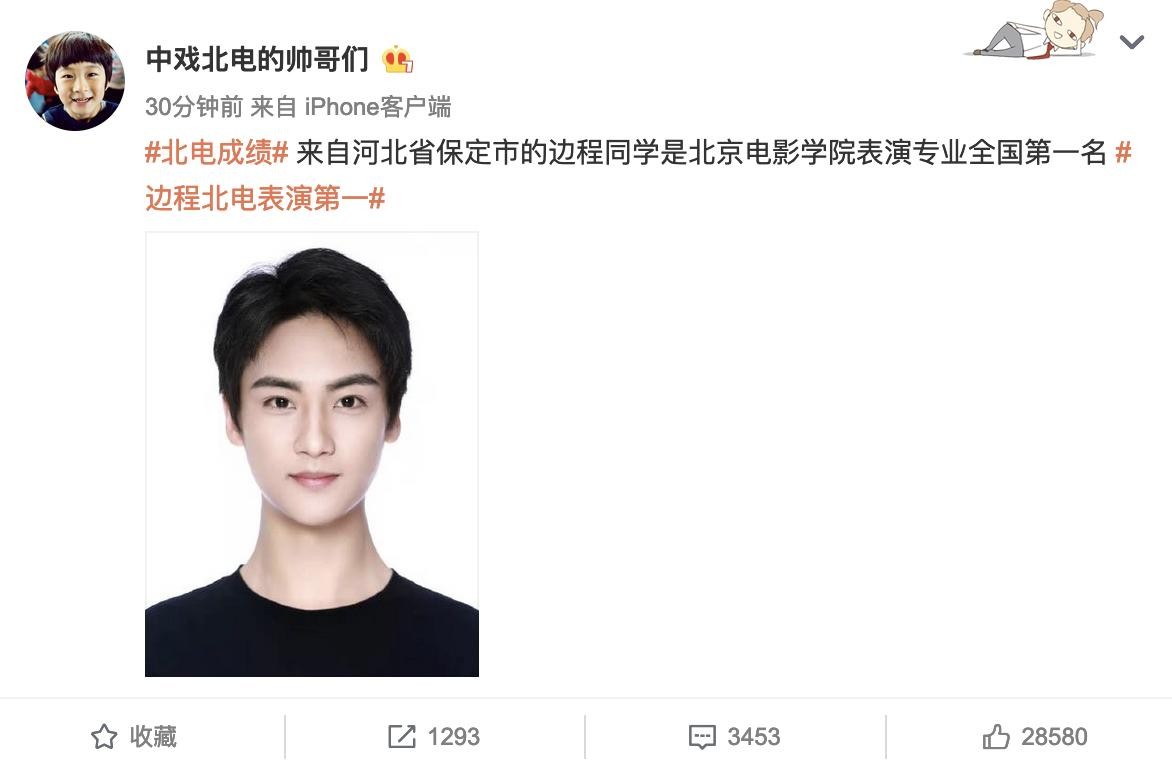Click the repost arrow icon
The image size is (1172, 764).
coord(401,737)
